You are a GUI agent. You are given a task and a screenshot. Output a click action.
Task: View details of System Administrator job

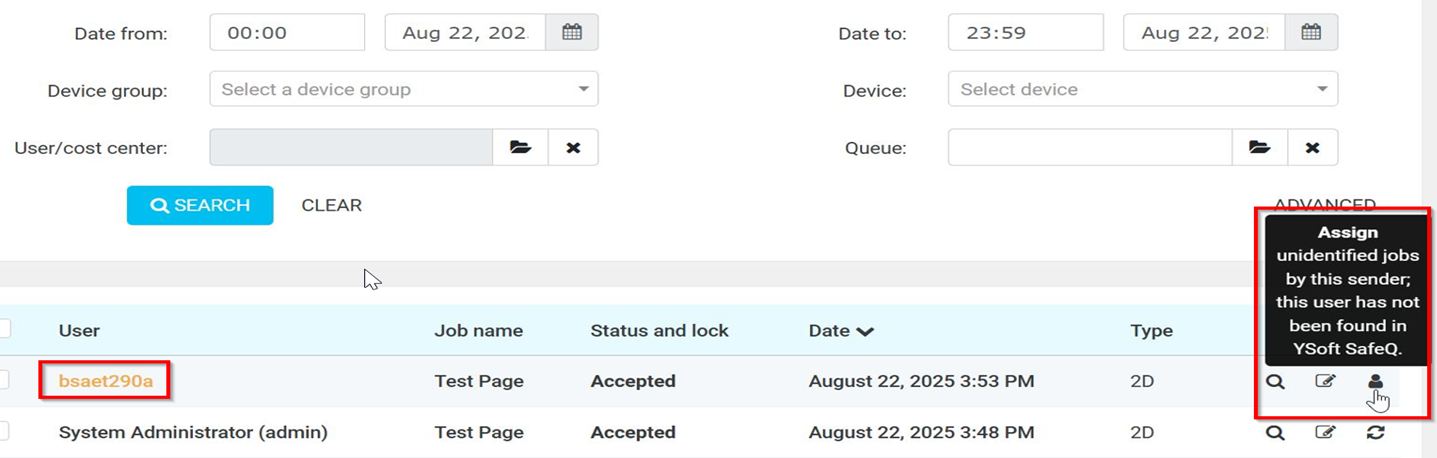click(1275, 433)
